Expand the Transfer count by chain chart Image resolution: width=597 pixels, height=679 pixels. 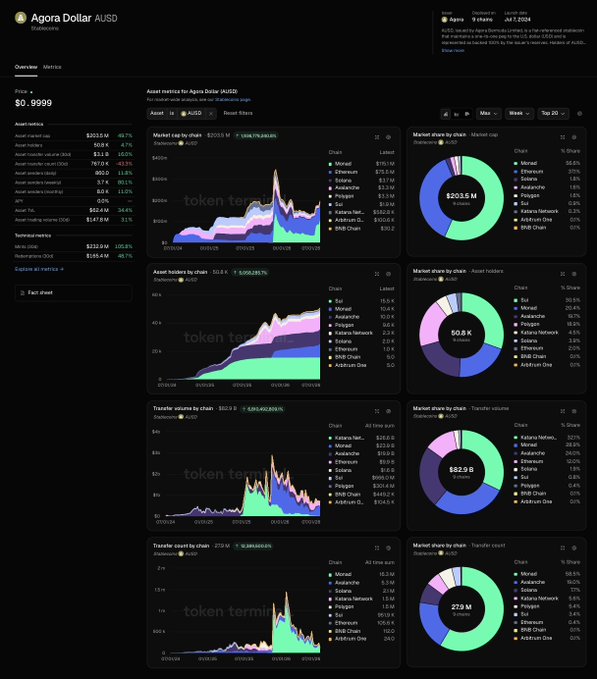click(x=377, y=548)
